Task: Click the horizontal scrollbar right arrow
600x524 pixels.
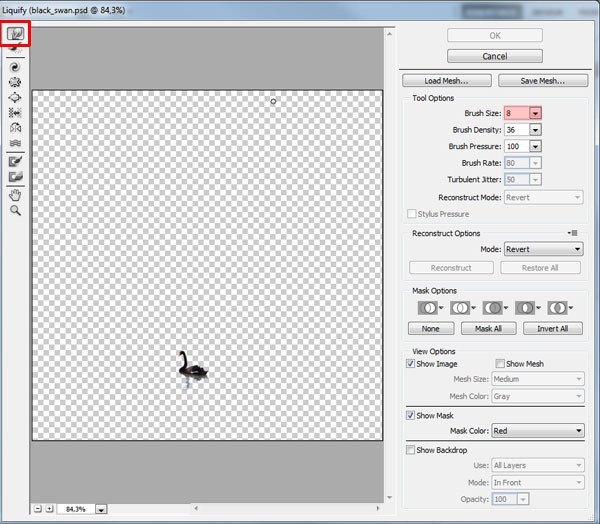Action: tap(378, 508)
